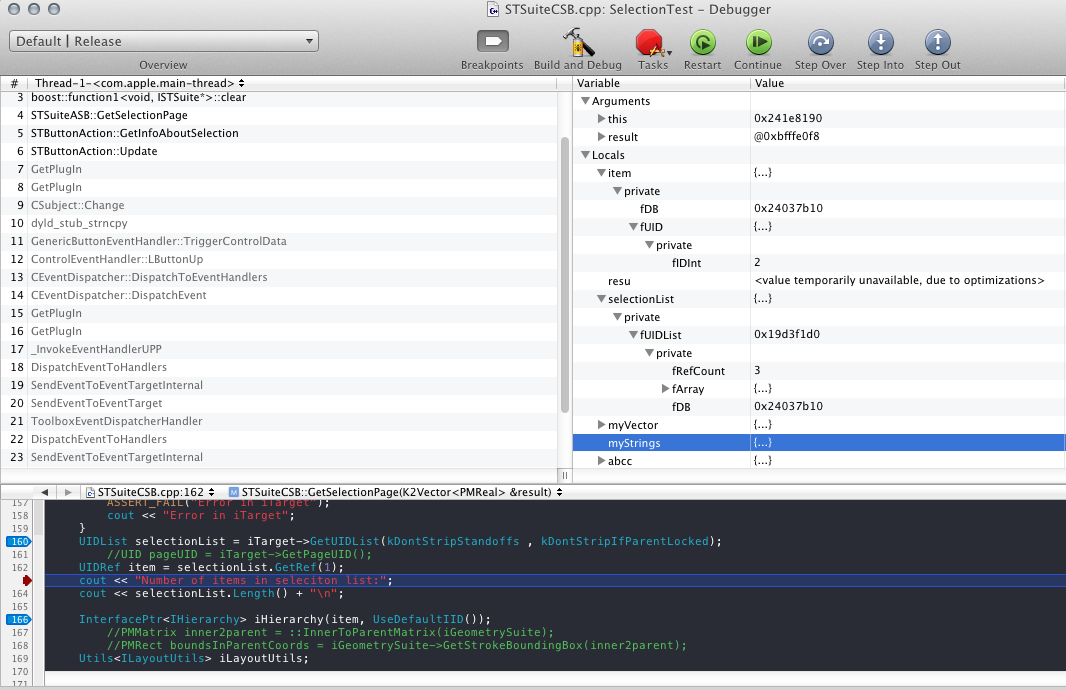Select the resu variable row
The width and height of the screenshot is (1066, 690).
click(819, 281)
